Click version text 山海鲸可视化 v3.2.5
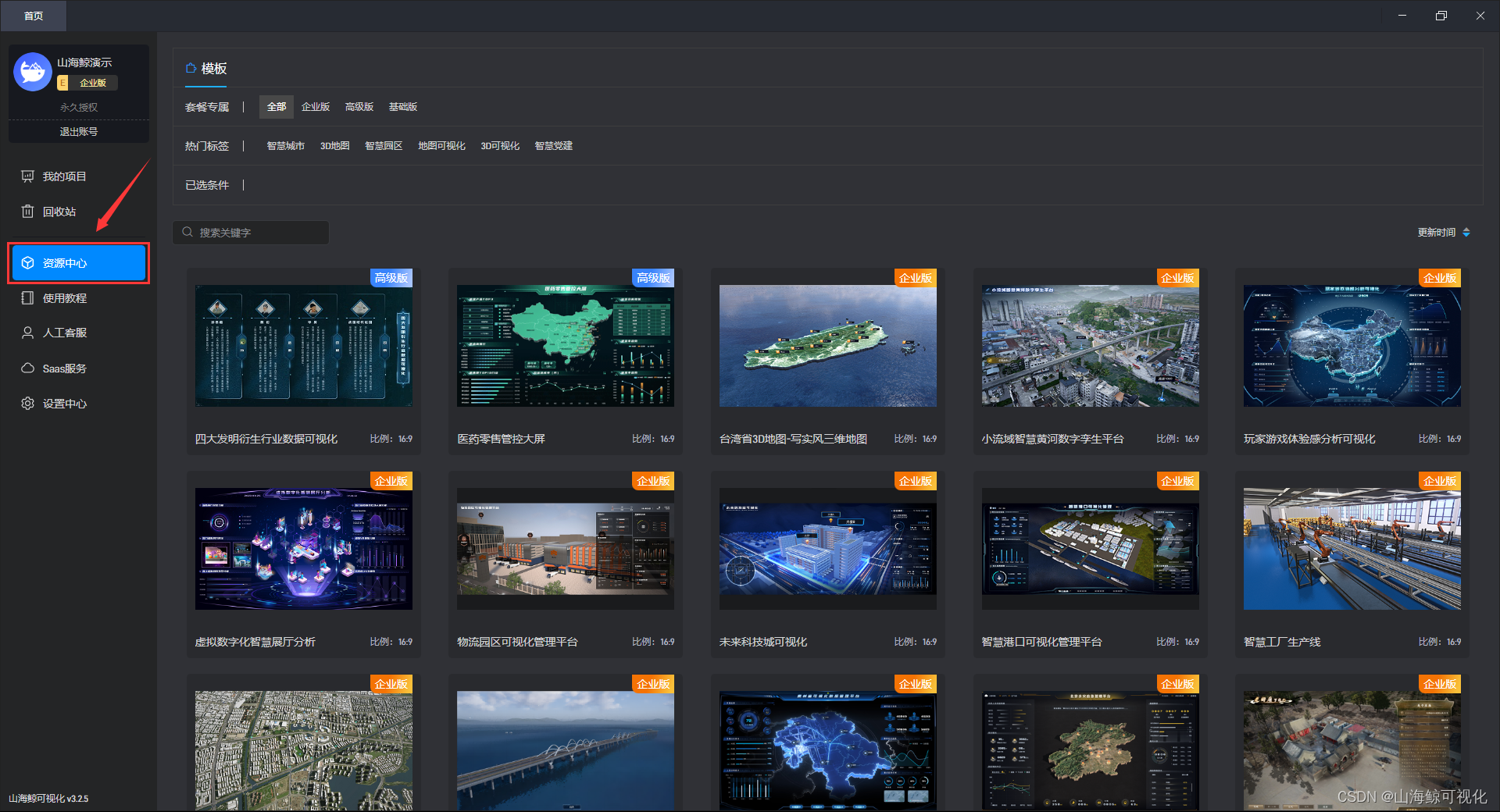Viewport: 1500px width, 812px height. pos(48,799)
